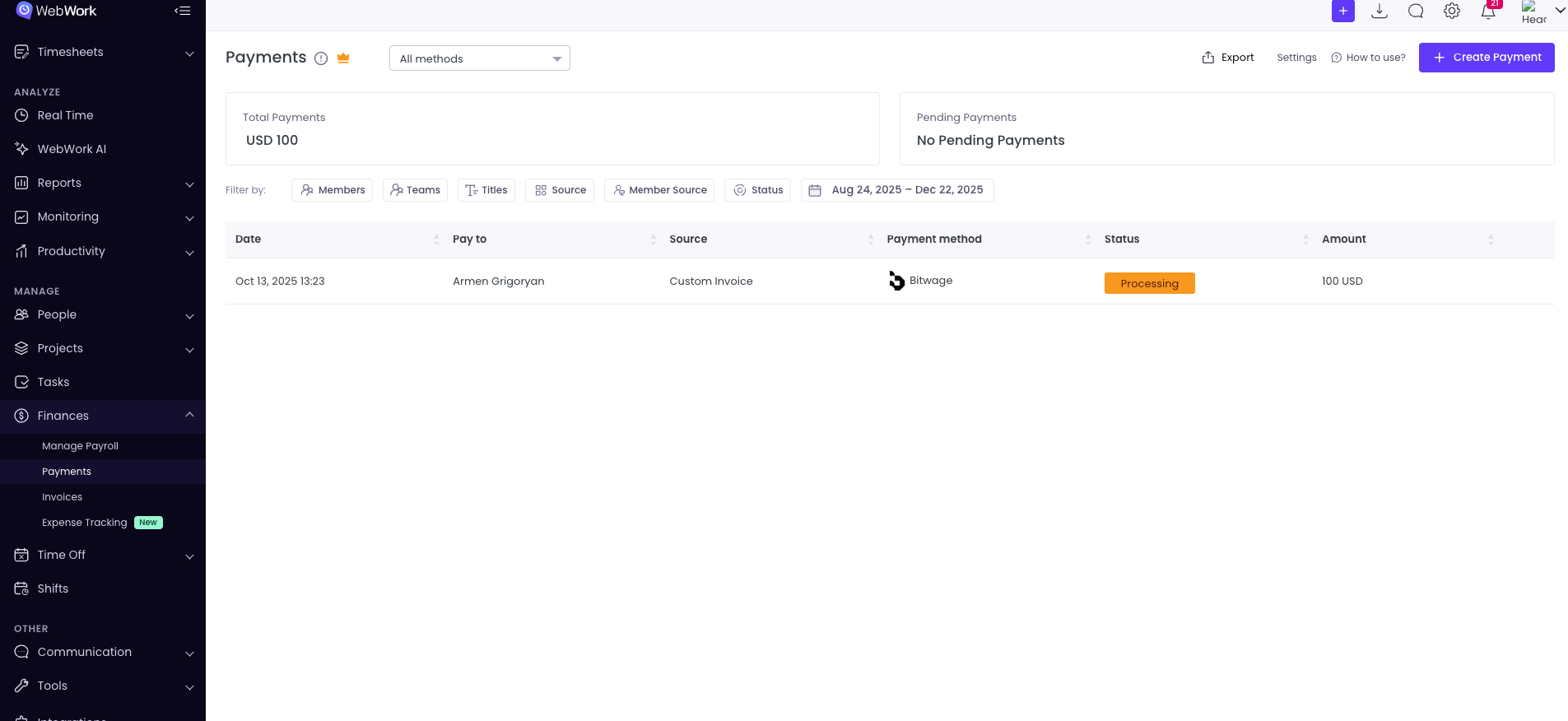Screen dimensions: 1568x721
Task: Click the crown premium icon
Action: tap(343, 58)
